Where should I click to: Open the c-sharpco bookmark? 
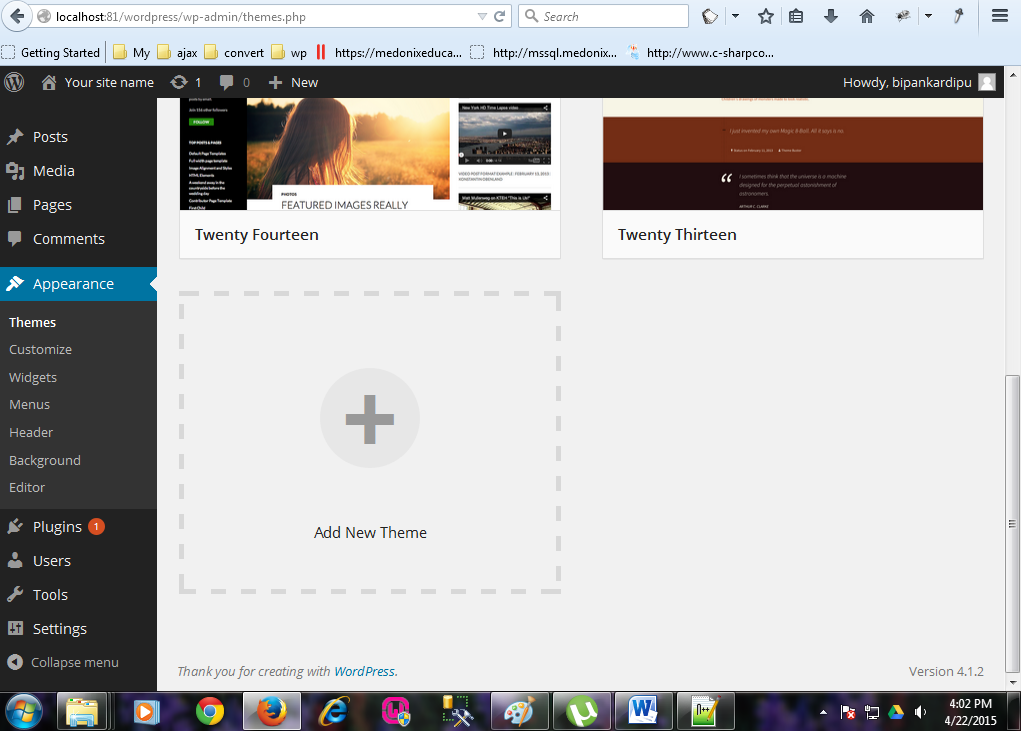[701, 53]
